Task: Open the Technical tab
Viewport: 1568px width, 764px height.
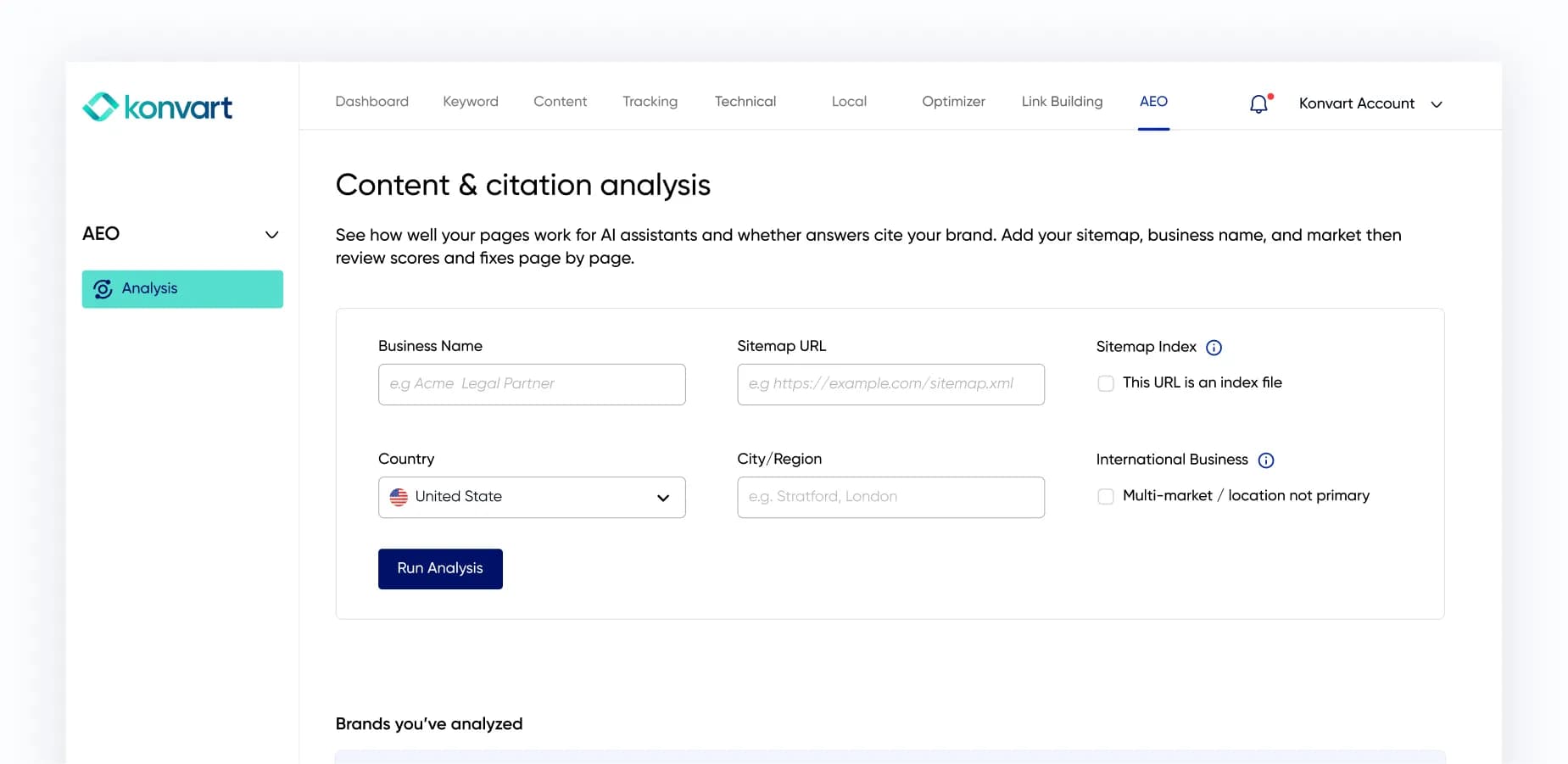Action: point(745,101)
